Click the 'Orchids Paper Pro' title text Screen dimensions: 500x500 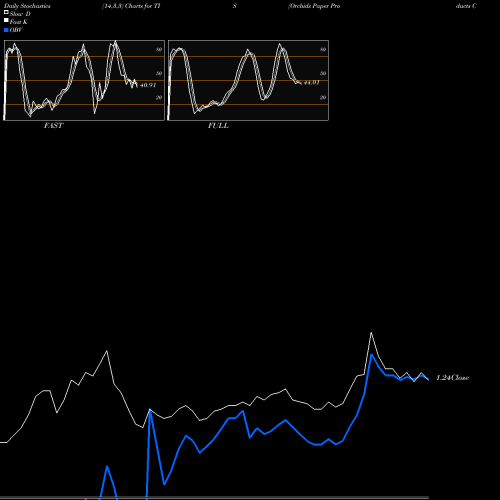click(x=314, y=6)
